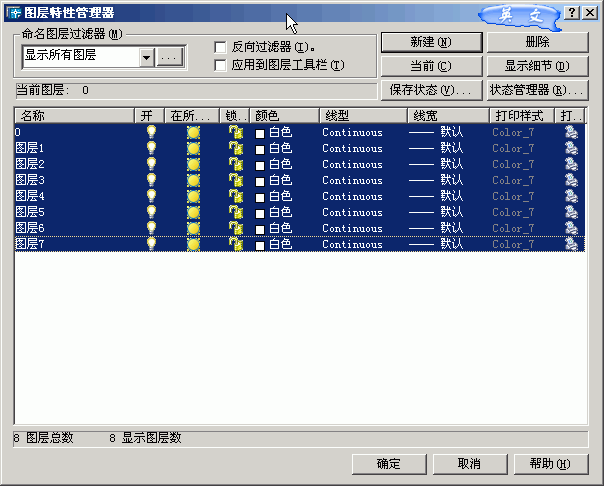
Task: Open 帮助 help button
Action: pyautogui.click(x=551, y=464)
